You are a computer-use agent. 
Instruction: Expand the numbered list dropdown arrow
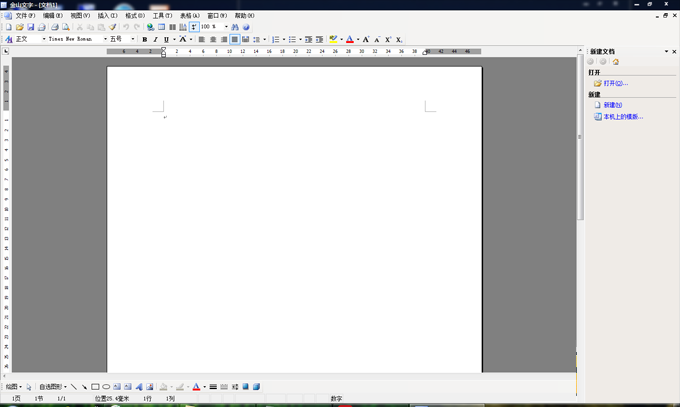click(x=284, y=39)
